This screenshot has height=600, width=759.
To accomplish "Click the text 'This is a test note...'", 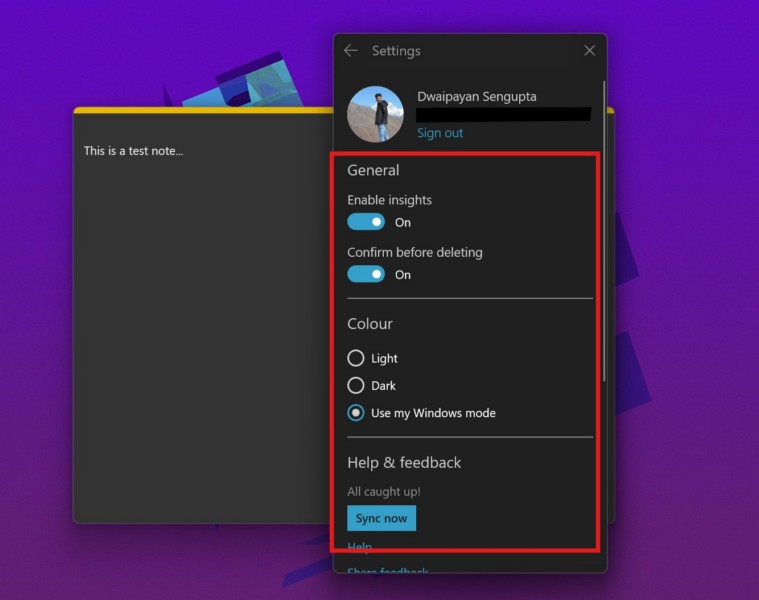I will pyautogui.click(x=133, y=151).
